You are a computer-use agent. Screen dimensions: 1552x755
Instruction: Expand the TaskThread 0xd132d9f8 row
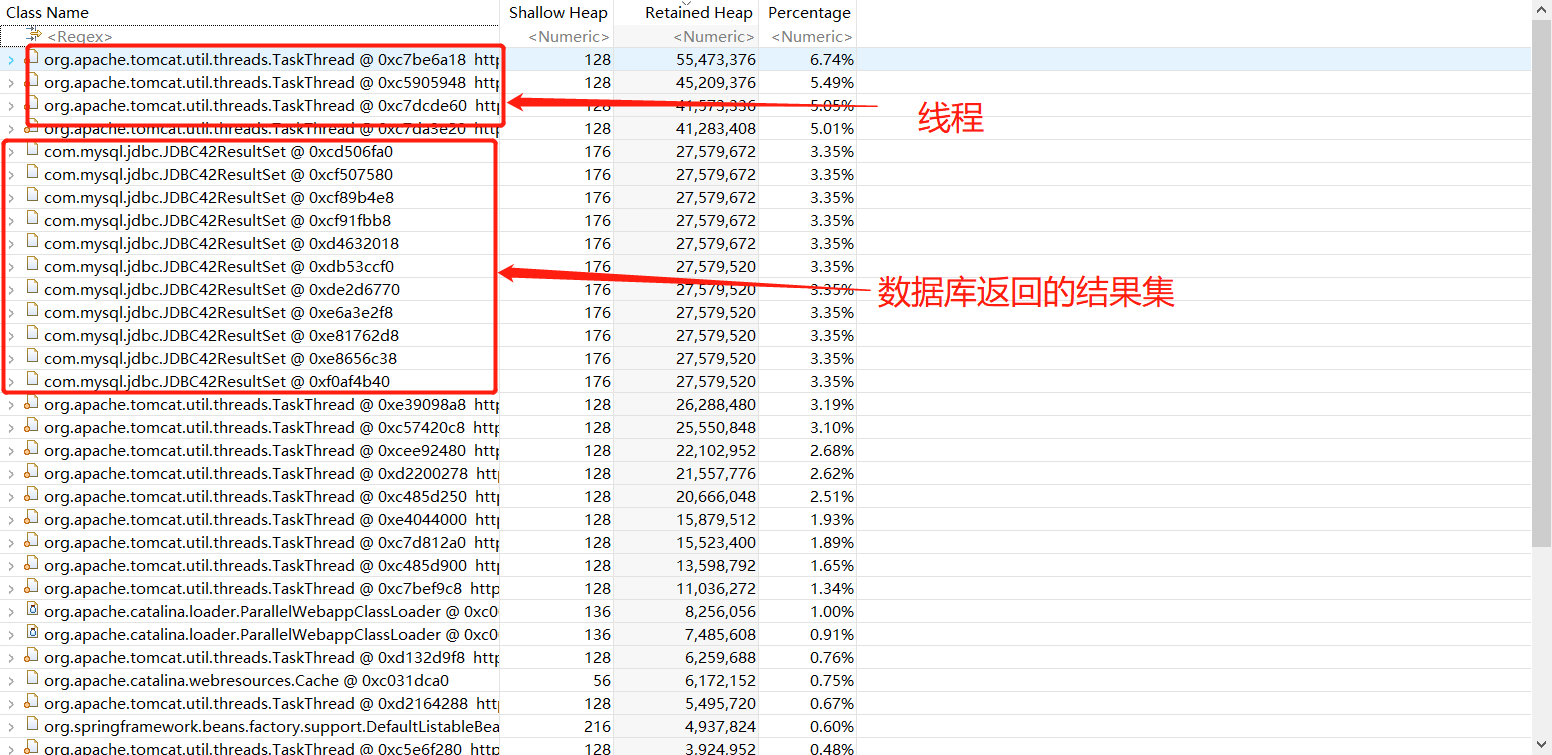pos(11,657)
